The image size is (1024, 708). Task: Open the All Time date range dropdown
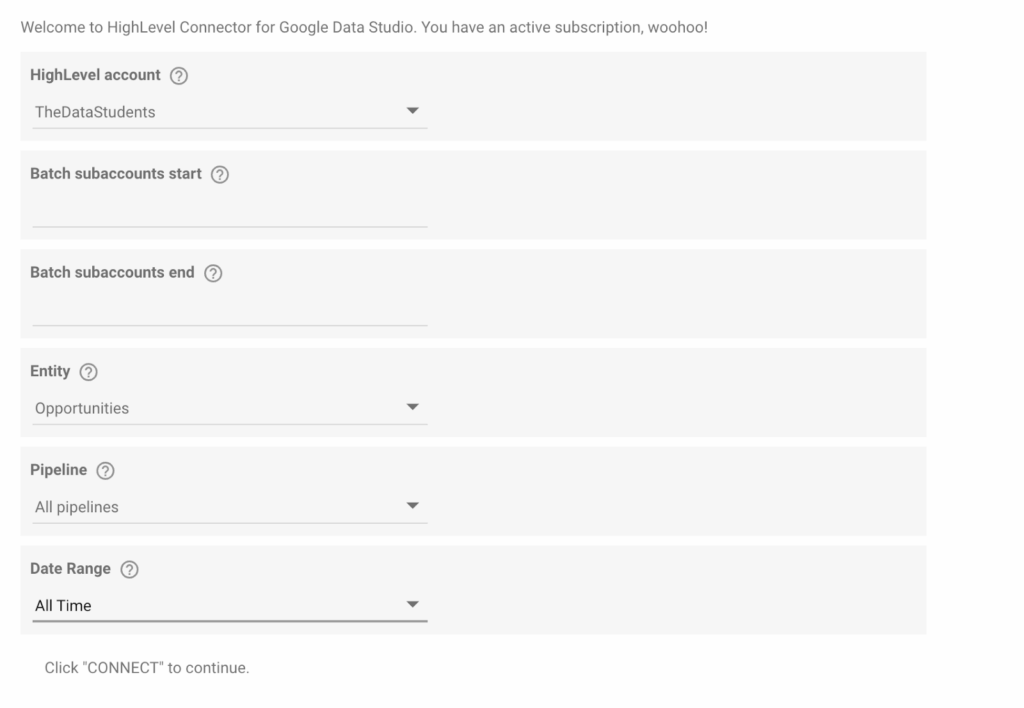click(229, 605)
